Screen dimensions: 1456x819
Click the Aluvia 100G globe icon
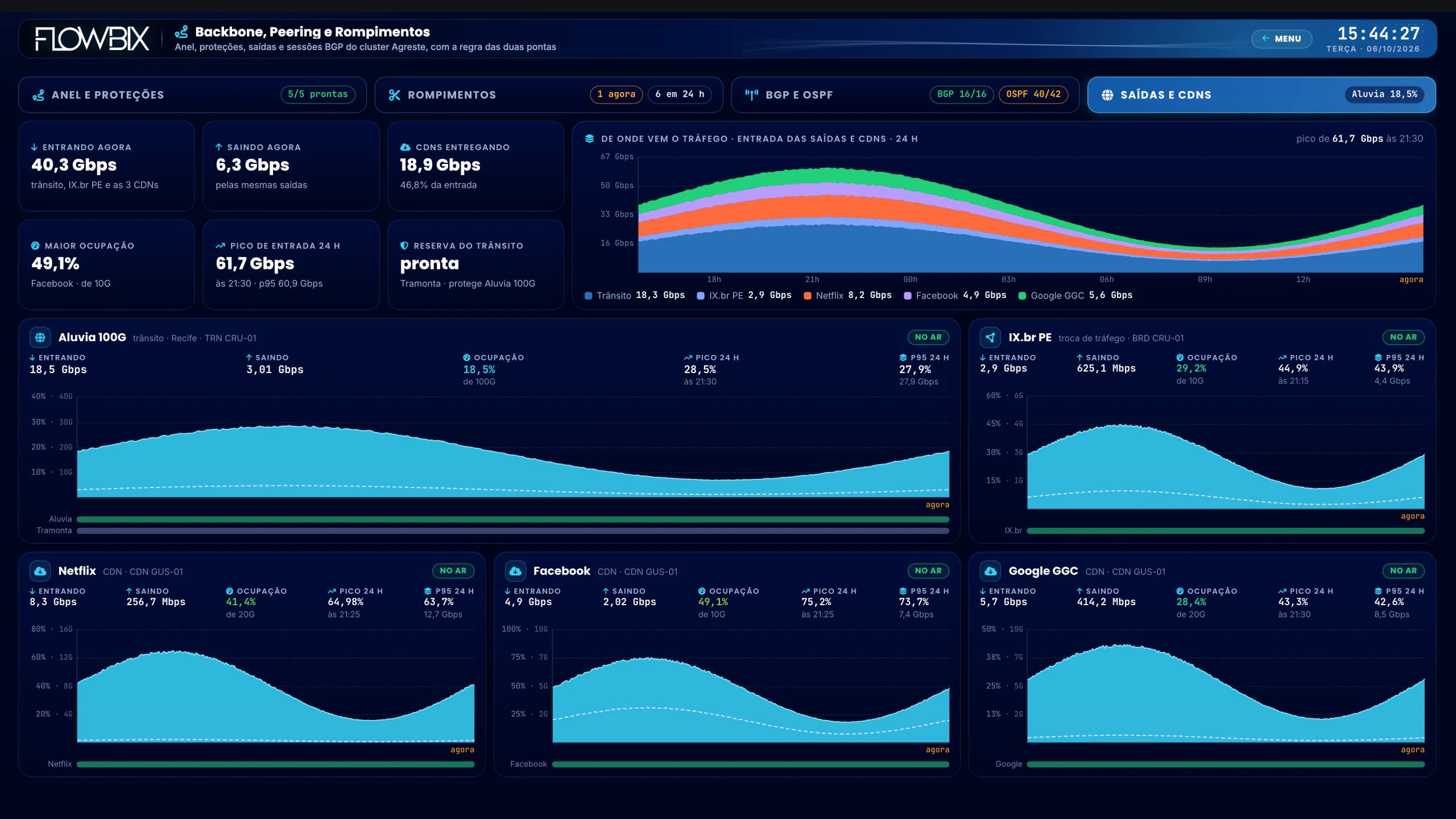(40, 337)
